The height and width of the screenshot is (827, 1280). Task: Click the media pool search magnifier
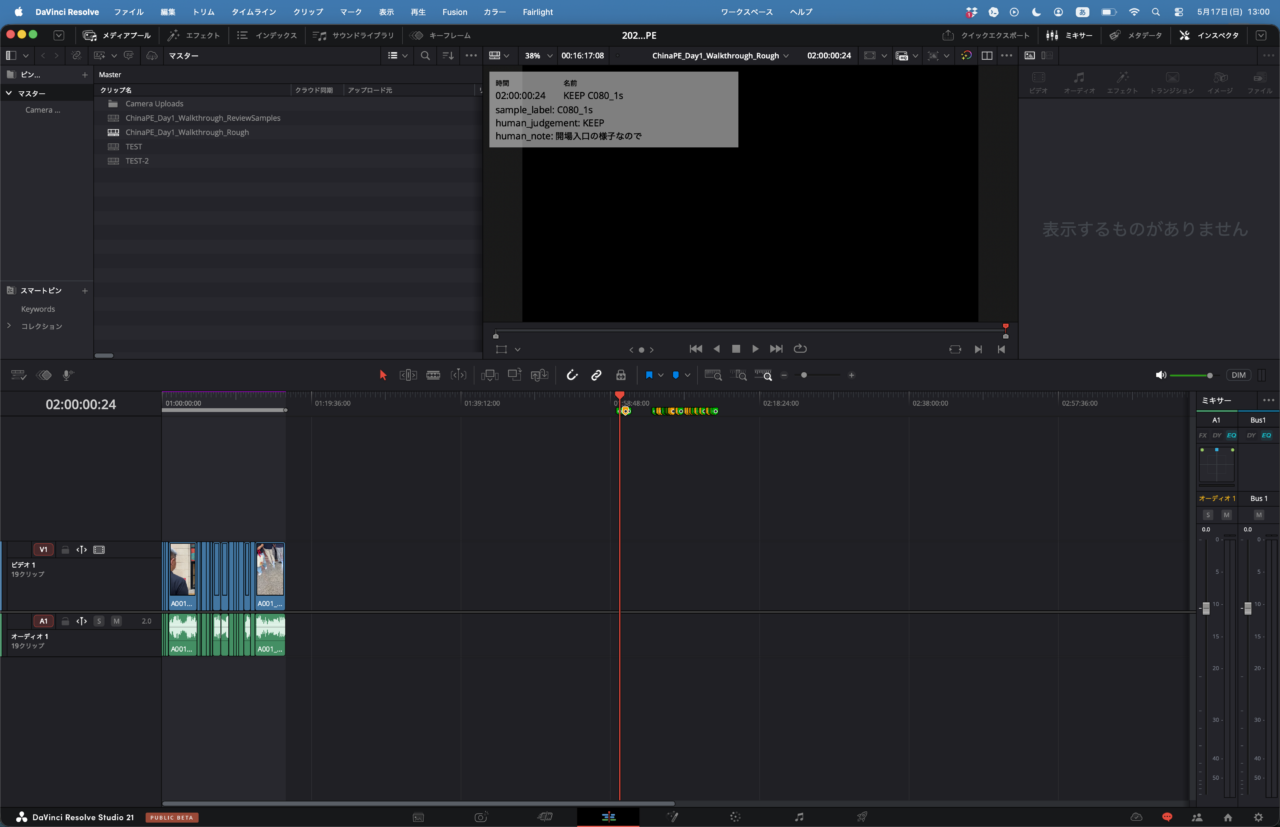[x=425, y=55]
